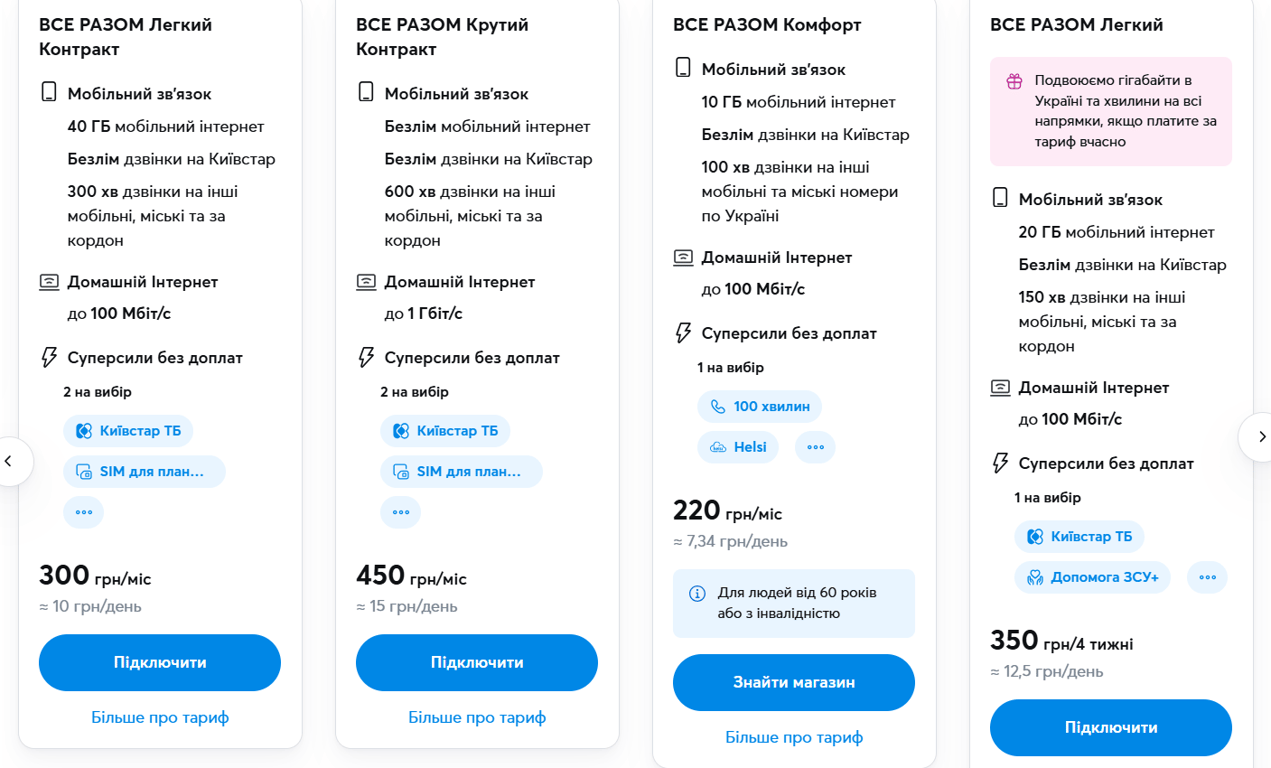Open the ellipsis next to Допомога ЗСУ+
Screen dimensions: 1271x768
(x=1207, y=577)
